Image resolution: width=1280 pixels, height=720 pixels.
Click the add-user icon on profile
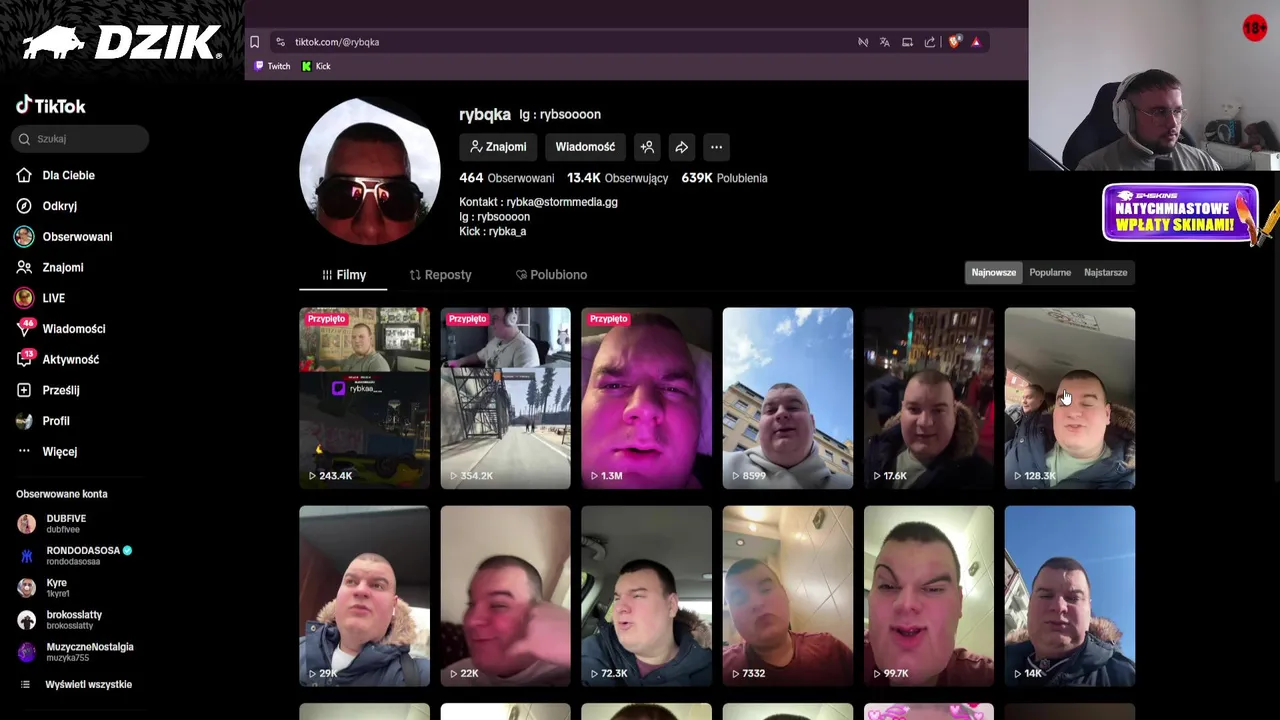coord(647,147)
